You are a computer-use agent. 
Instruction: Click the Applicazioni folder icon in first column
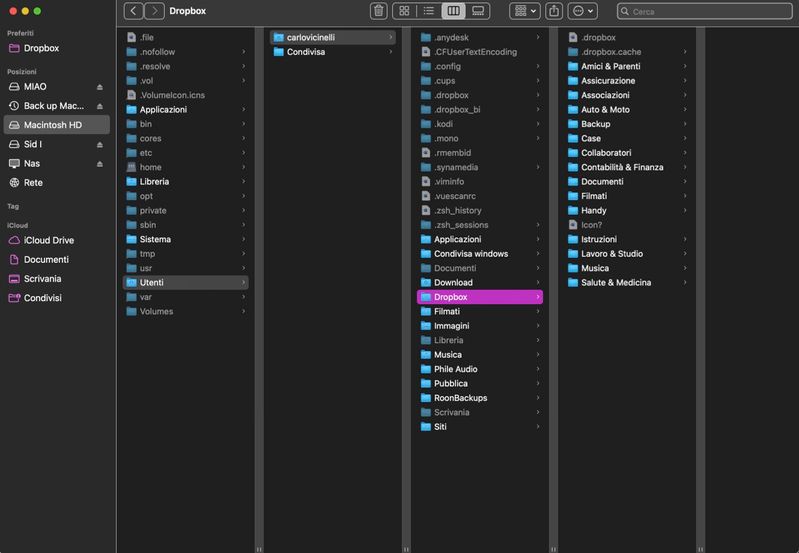[131, 110]
